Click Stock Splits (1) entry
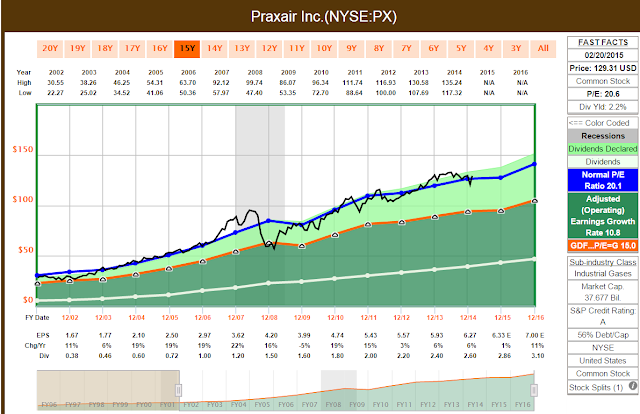This screenshot has width=640, height=414. (x=596, y=387)
